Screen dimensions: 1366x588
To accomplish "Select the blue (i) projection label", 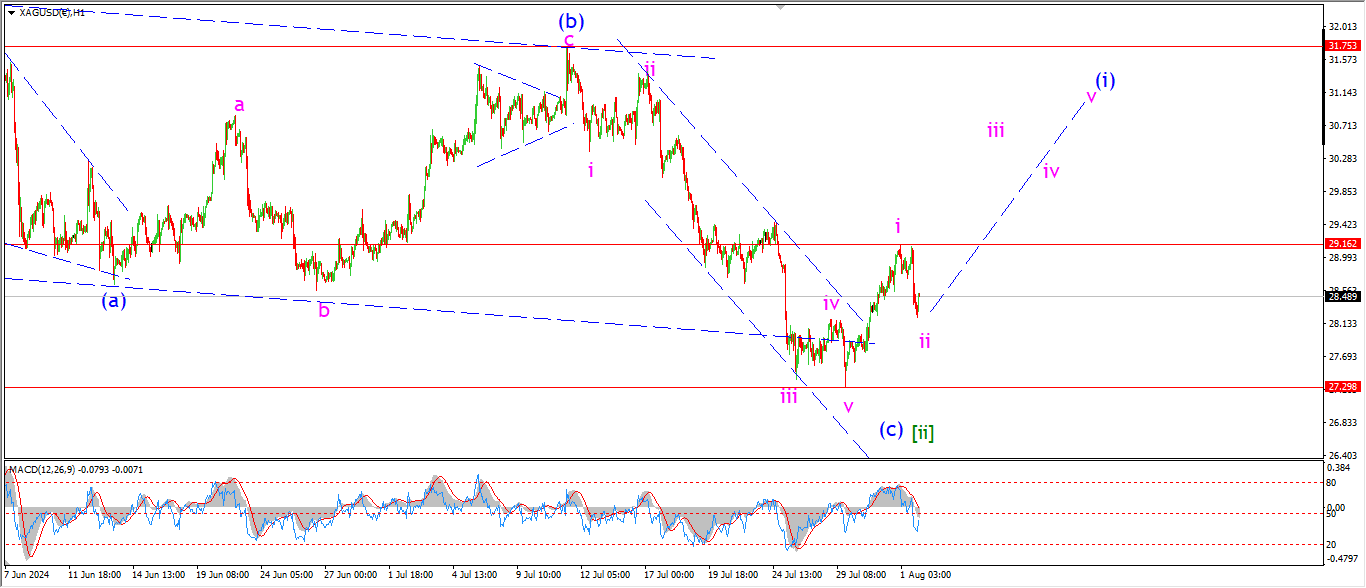I will click(1104, 79).
